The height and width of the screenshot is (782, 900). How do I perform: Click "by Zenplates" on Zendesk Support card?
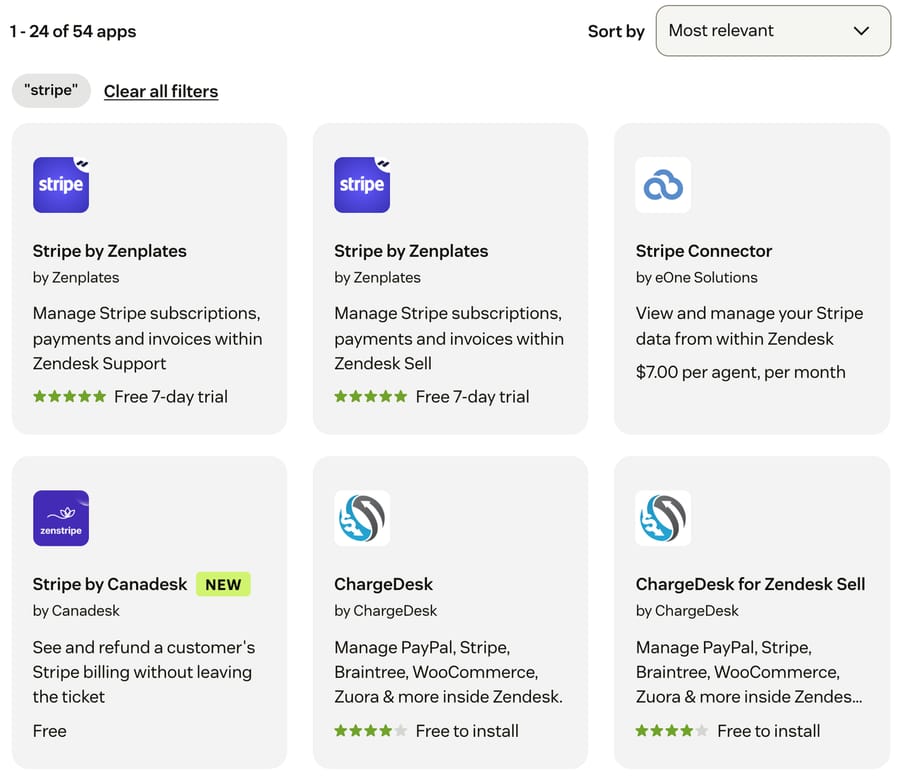tap(76, 277)
